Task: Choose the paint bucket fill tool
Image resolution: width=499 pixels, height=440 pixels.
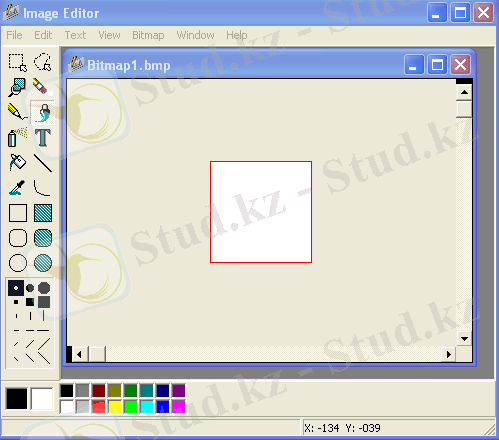Action: pos(17,163)
